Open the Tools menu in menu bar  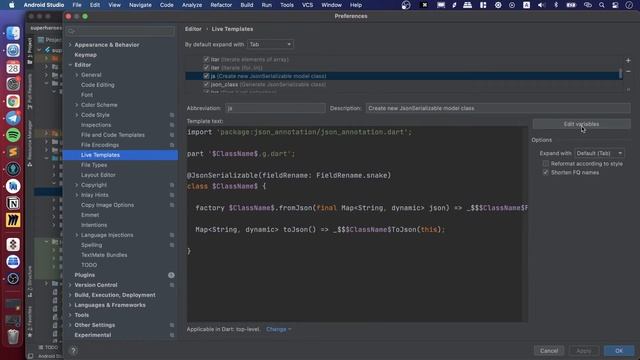click(287, 5)
